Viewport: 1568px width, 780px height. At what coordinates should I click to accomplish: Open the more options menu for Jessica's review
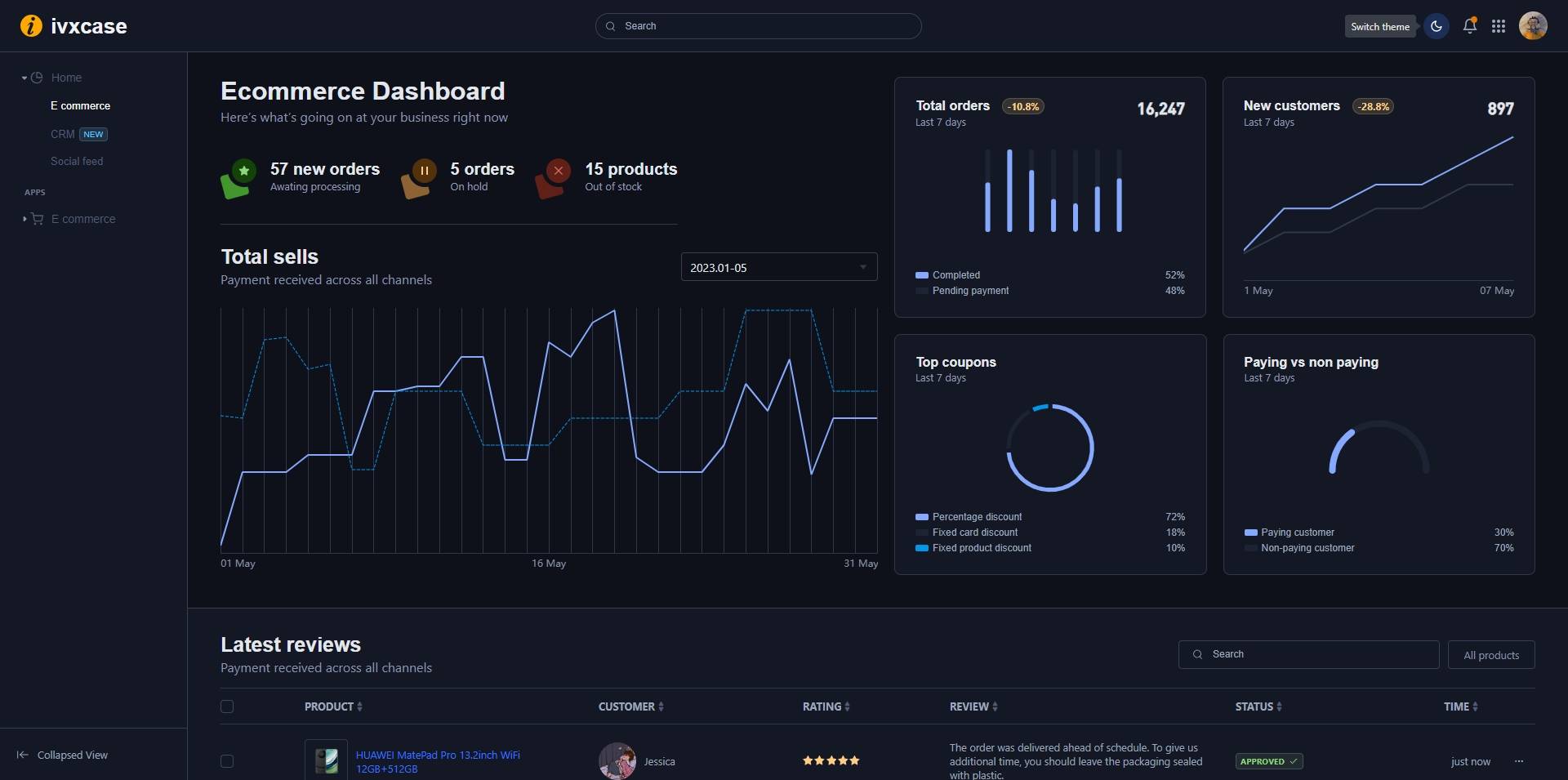1518,761
